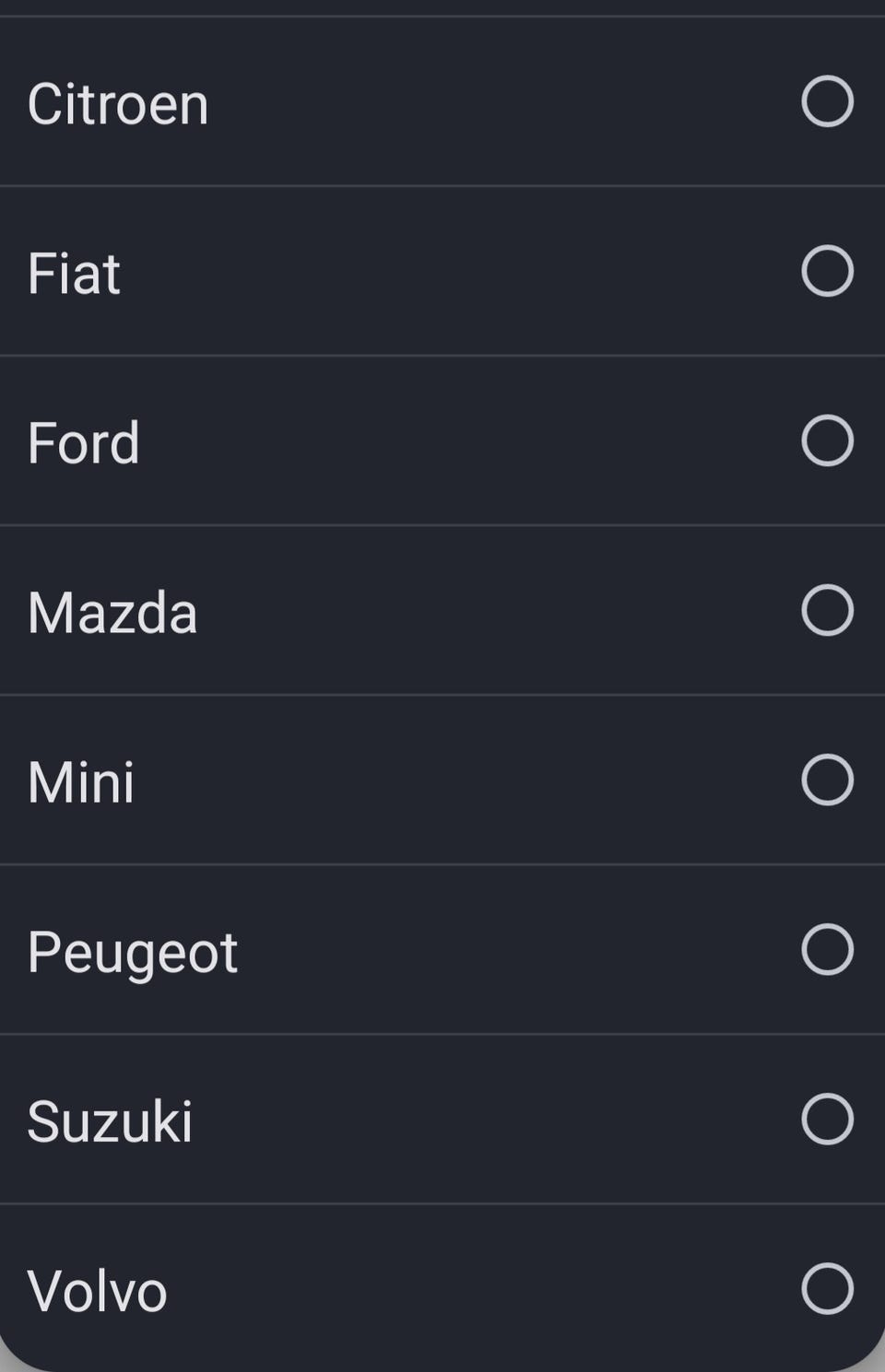Image resolution: width=885 pixels, height=1372 pixels.
Task: Select the Peugeot radio button
Action: pos(827,949)
